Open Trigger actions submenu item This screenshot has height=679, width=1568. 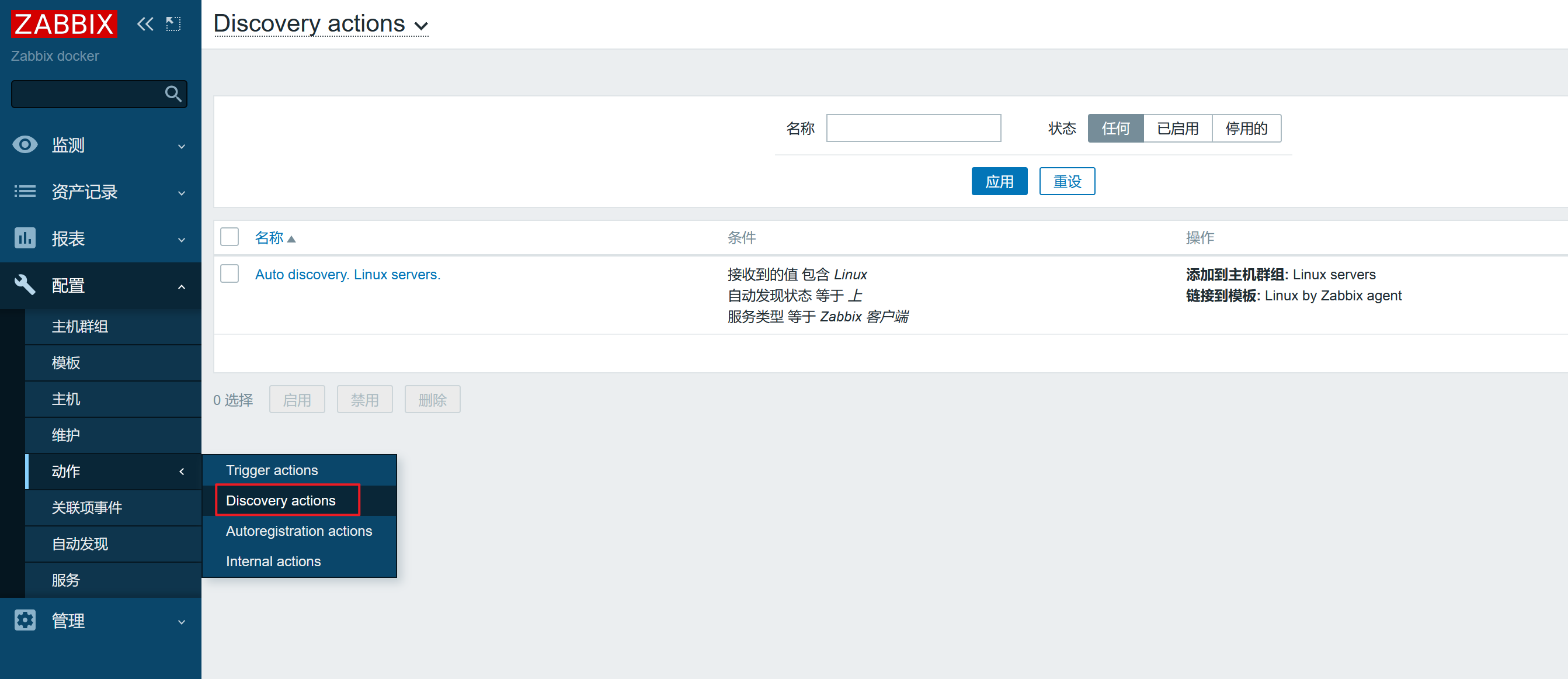pyautogui.click(x=272, y=470)
